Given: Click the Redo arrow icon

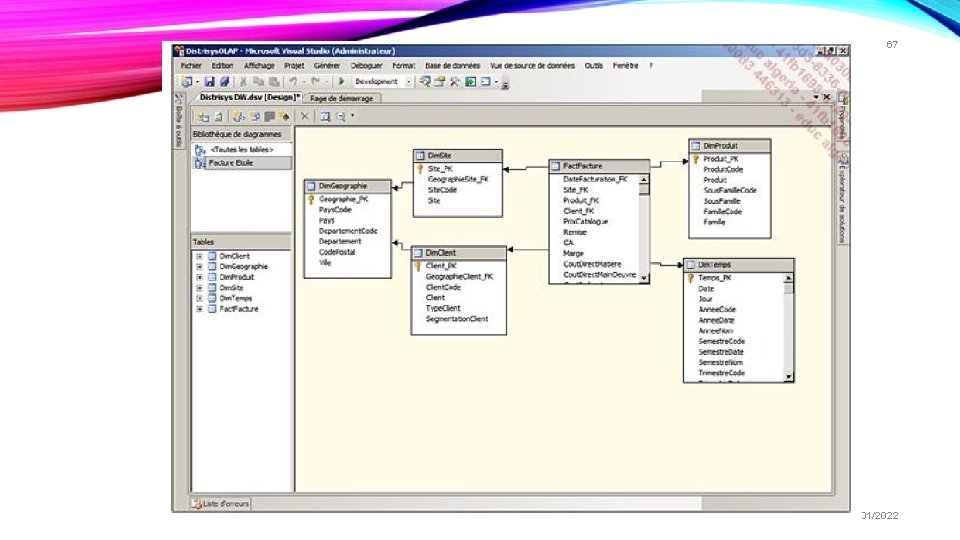Looking at the screenshot, I should [x=315, y=81].
